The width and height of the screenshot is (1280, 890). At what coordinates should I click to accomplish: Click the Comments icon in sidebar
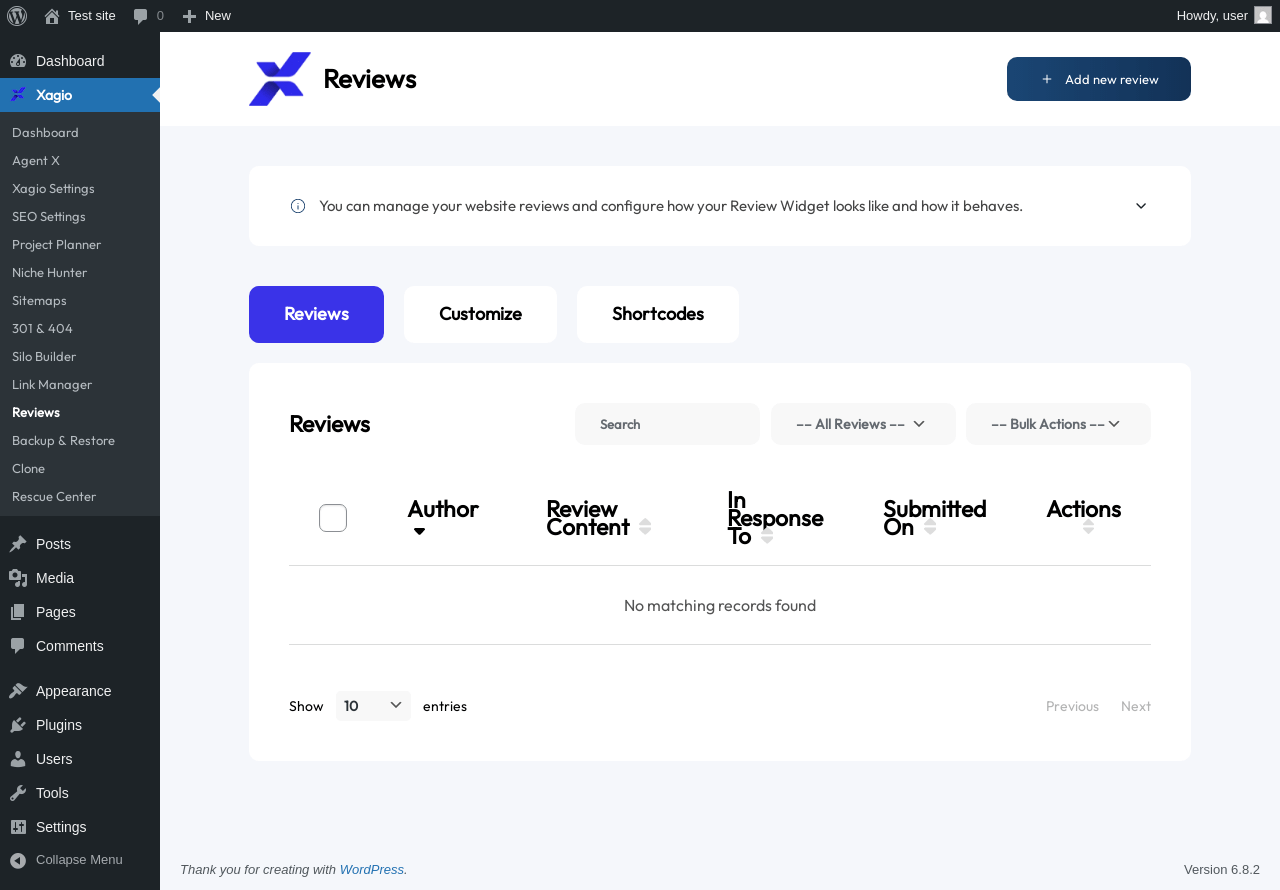18,646
